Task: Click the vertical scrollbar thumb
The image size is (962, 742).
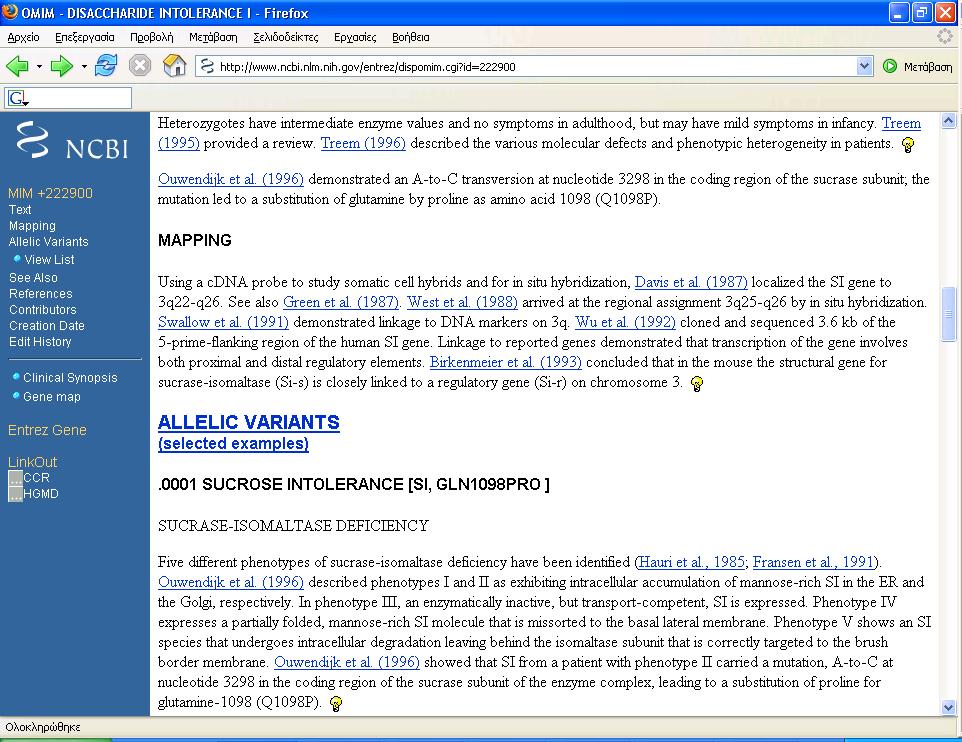Action: point(948,314)
